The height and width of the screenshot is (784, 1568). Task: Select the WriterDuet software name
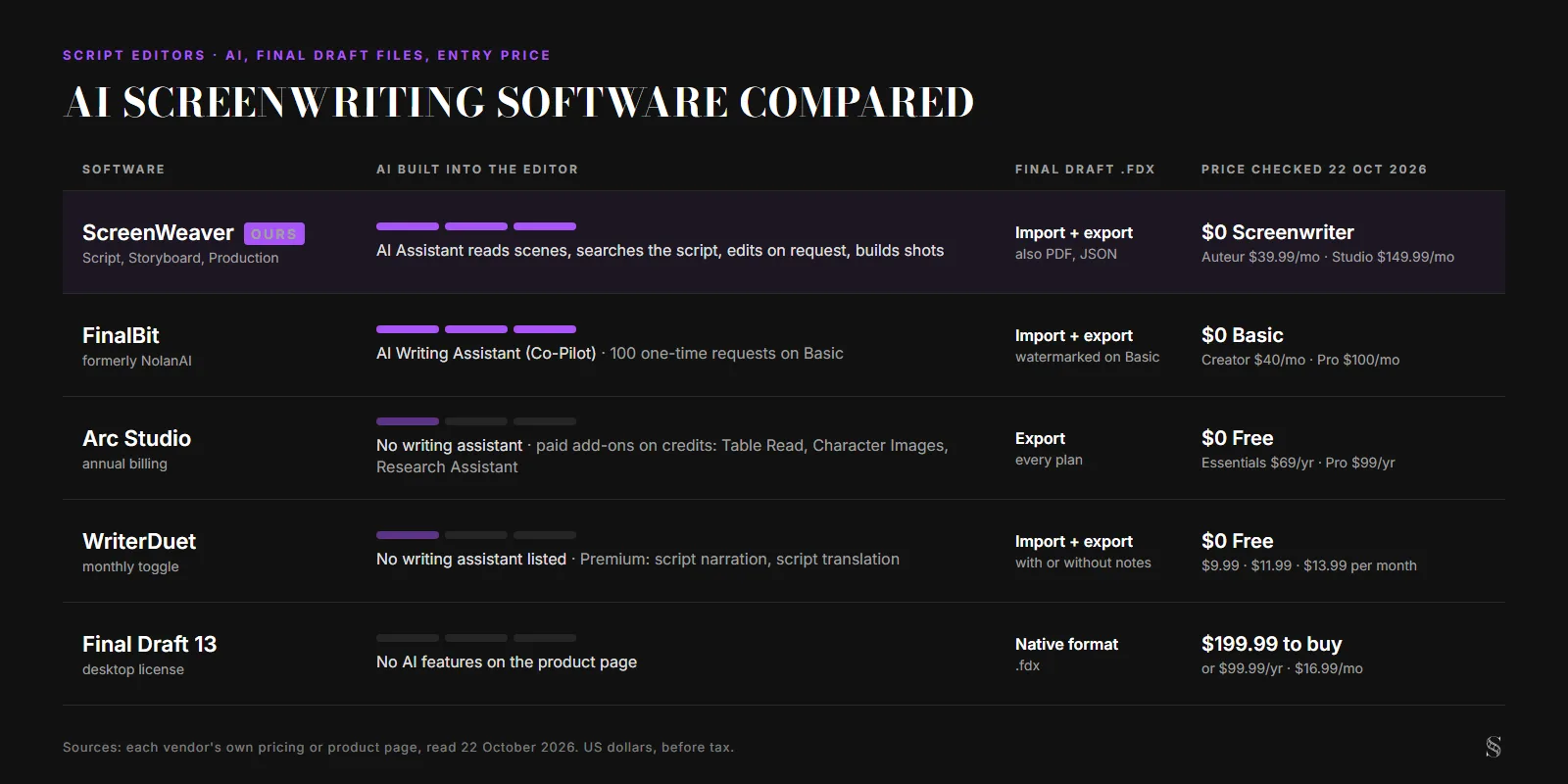point(139,541)
